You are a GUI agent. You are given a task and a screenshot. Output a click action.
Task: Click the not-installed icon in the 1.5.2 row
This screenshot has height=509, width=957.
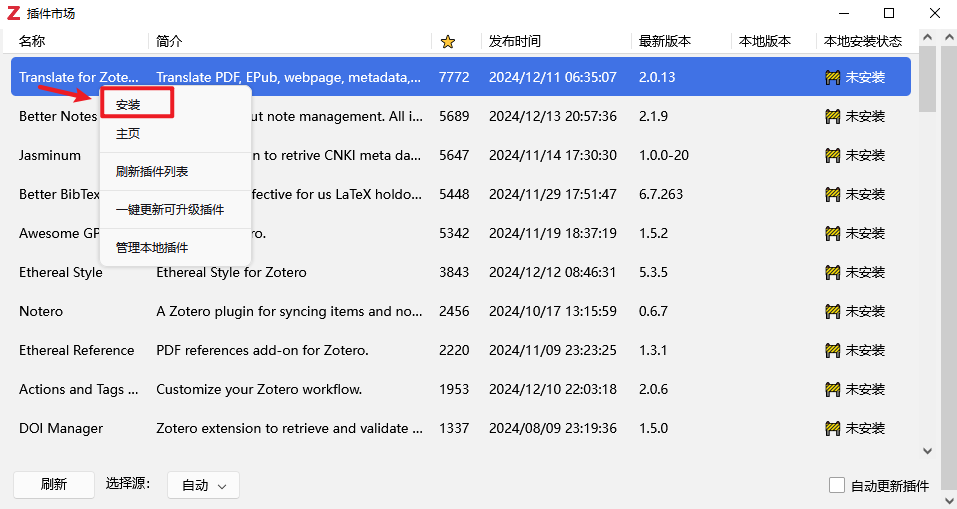[x=832, y=234]
